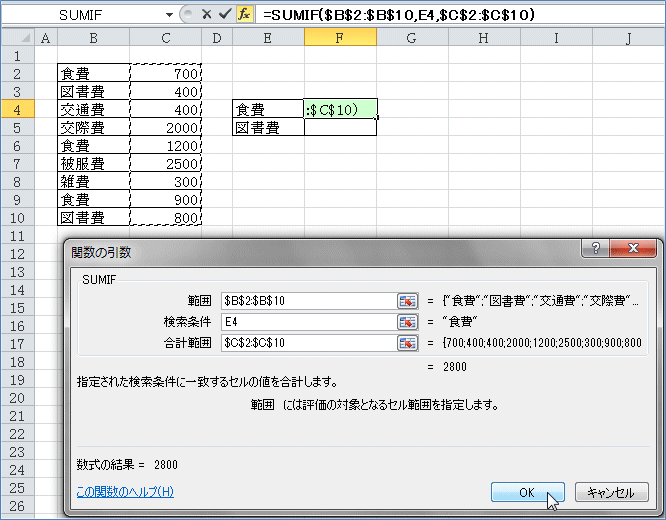Click the 範囲 input field
Viewport: 666px width, 520px height.
[x=309, y=301]
